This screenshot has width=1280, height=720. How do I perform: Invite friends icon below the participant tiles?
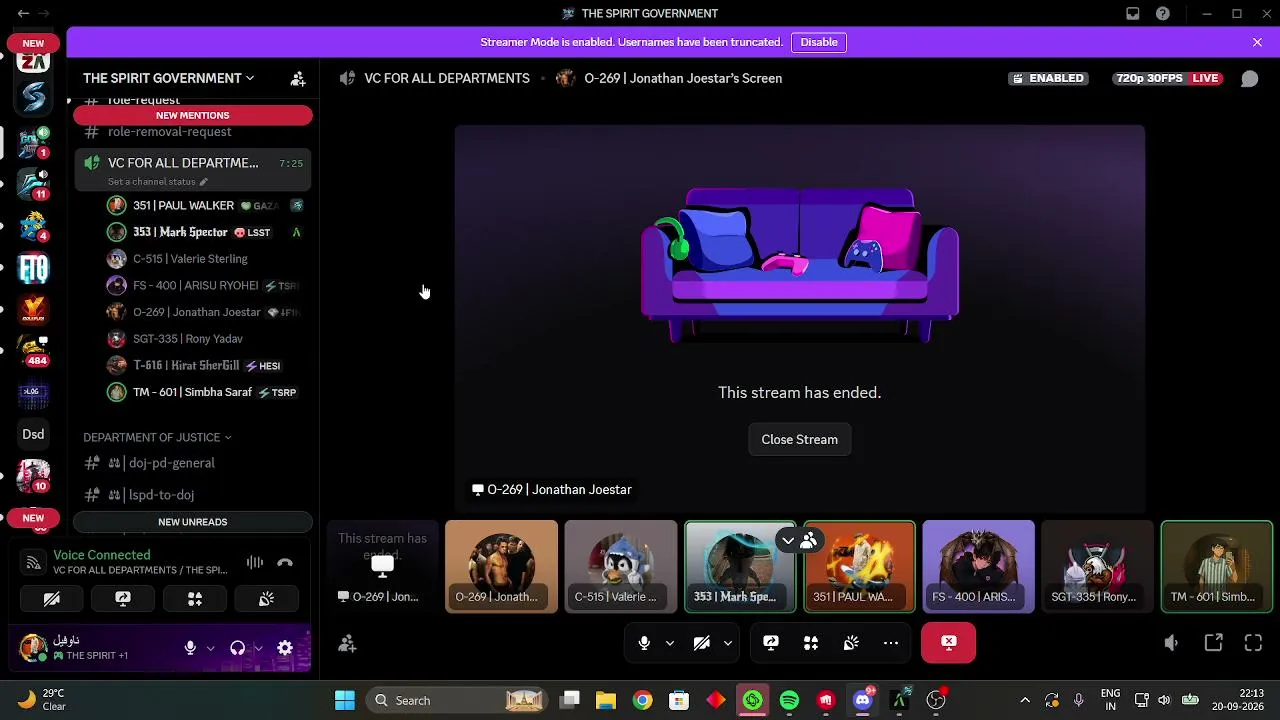tap(347, 644)
